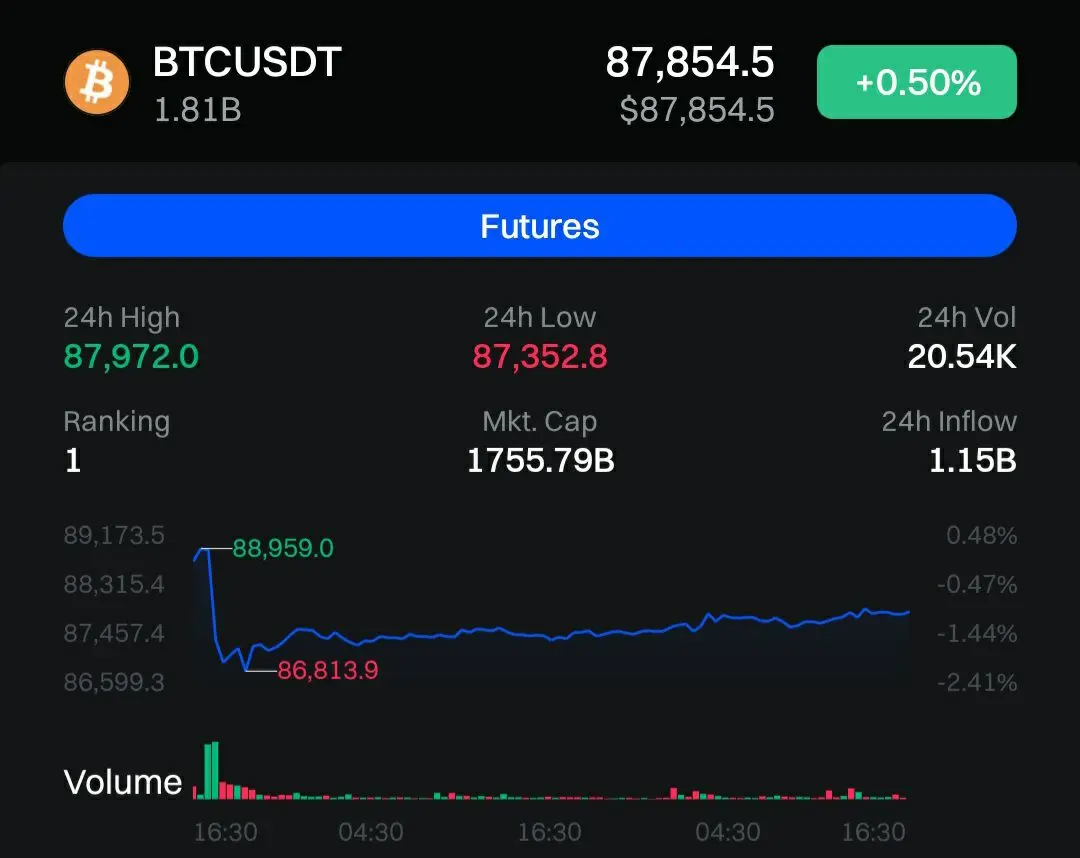Select the BTCUSDT pair title
This screenshot has width=1080, height=858.
tap(247, 63)
